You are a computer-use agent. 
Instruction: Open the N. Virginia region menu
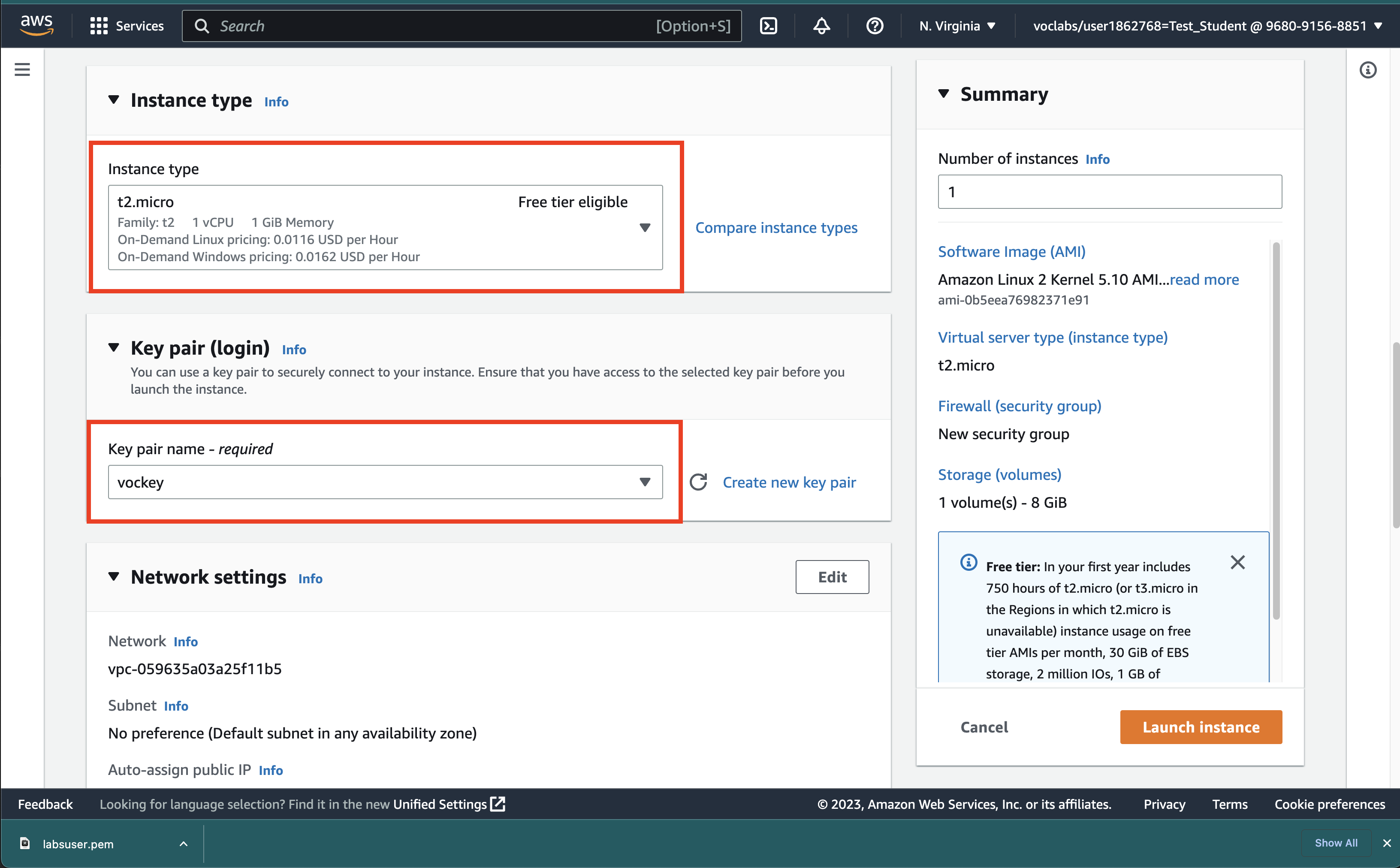[957, 26]
